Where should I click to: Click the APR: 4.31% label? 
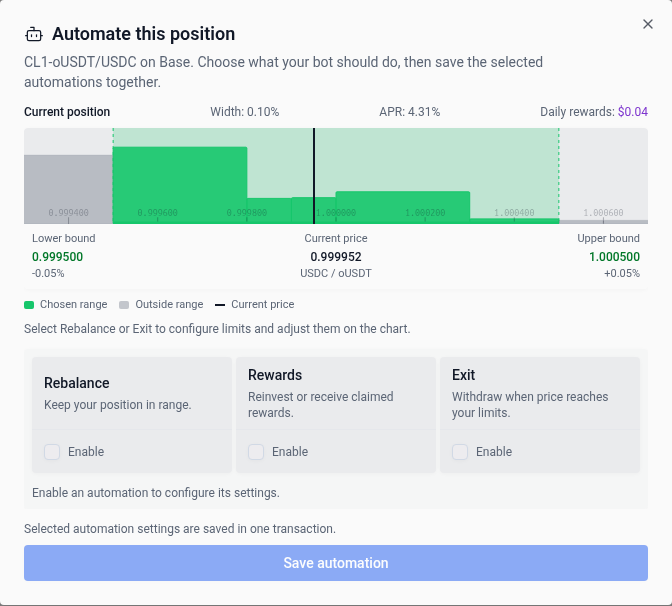click(x=409, y=112)
